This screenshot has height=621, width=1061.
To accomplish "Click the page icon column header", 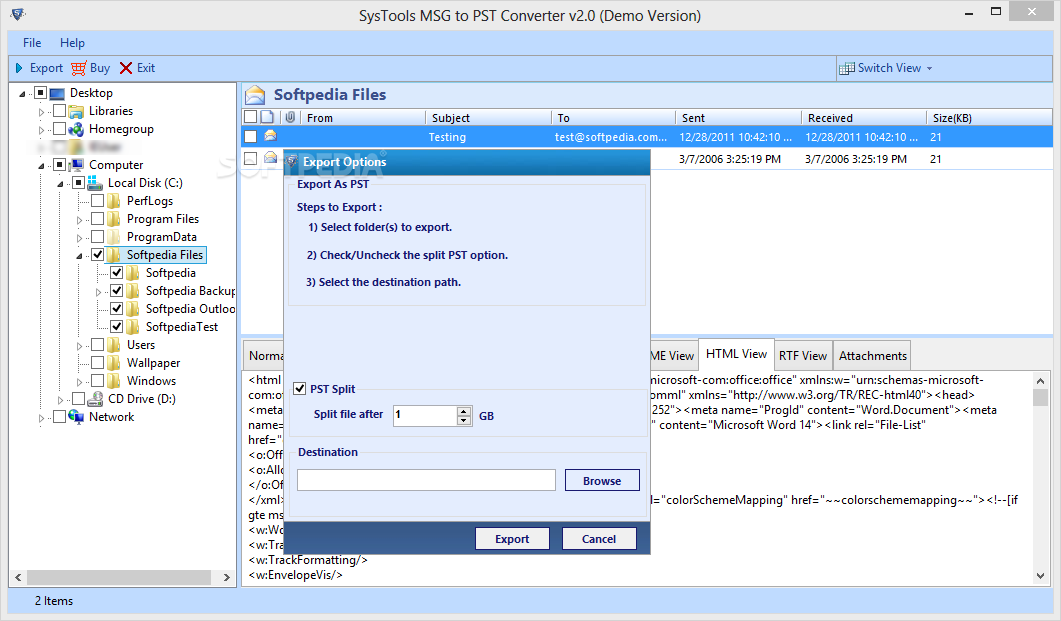I will 268,118.
